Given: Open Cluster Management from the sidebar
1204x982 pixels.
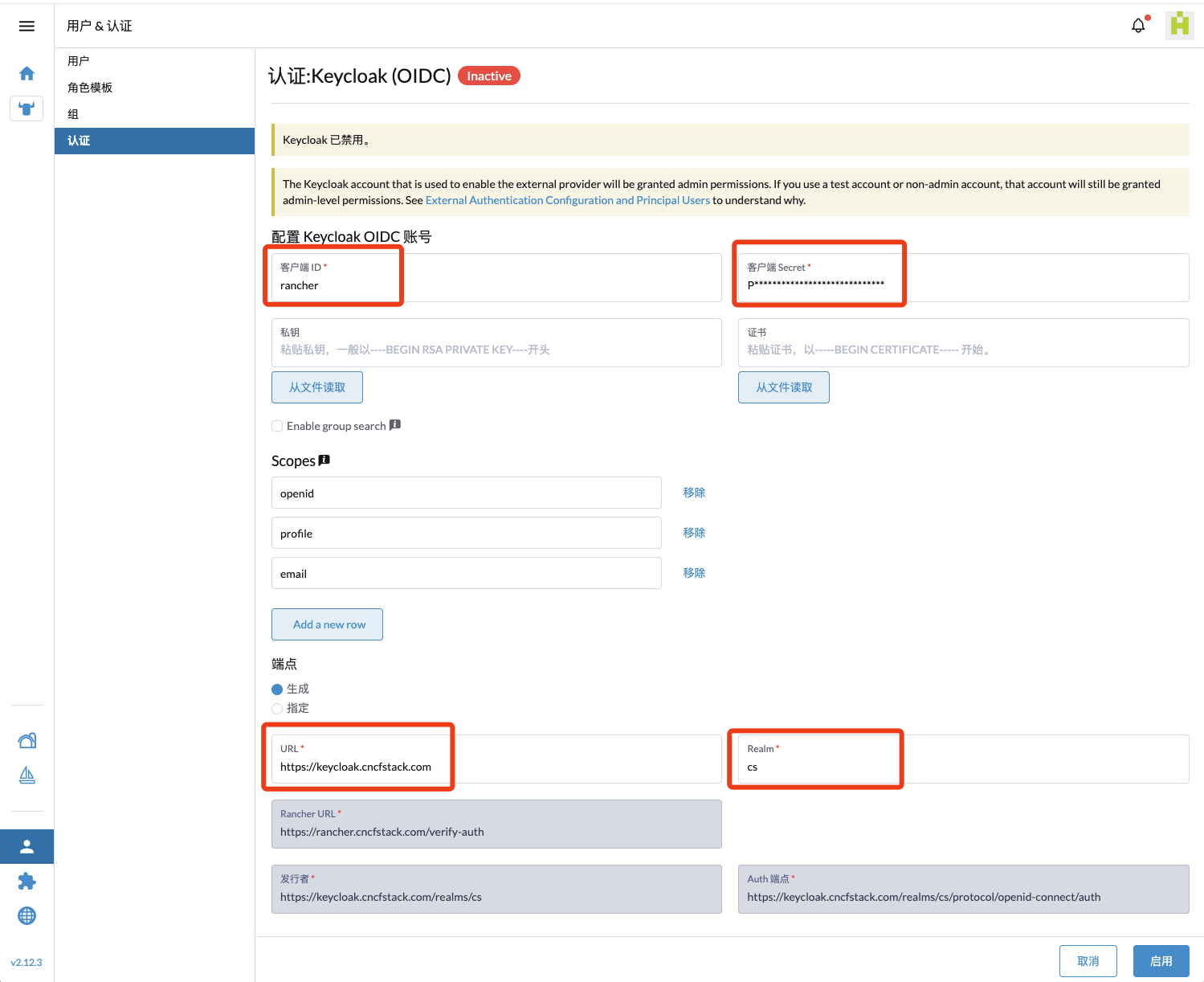Looking at the screenshot, I should click(27, 740).
